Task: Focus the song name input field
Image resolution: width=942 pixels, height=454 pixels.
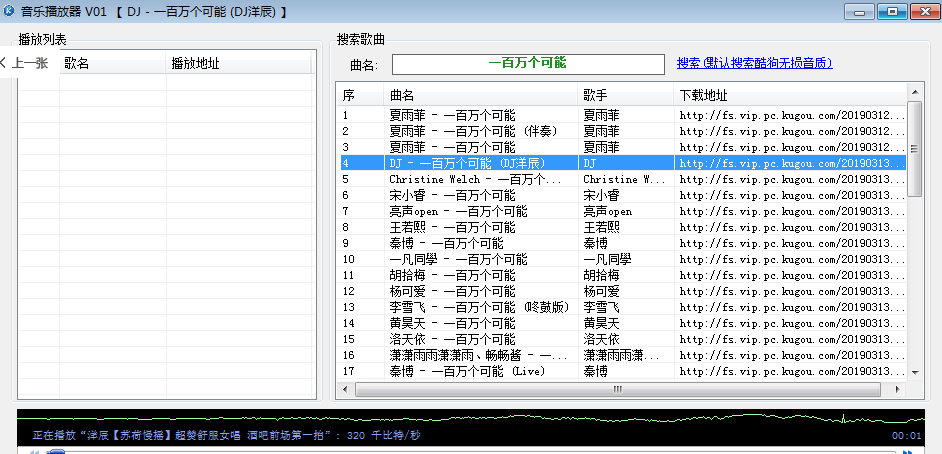Action: 528,64
